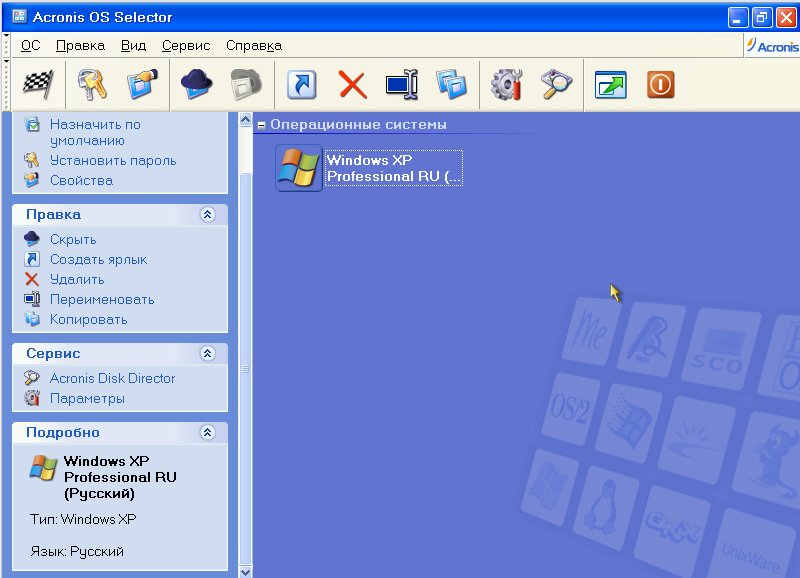Launch Disk Director via magnifier toolbar icon
The width and height of the screenshot is (800, 578).
coord(557,85)
